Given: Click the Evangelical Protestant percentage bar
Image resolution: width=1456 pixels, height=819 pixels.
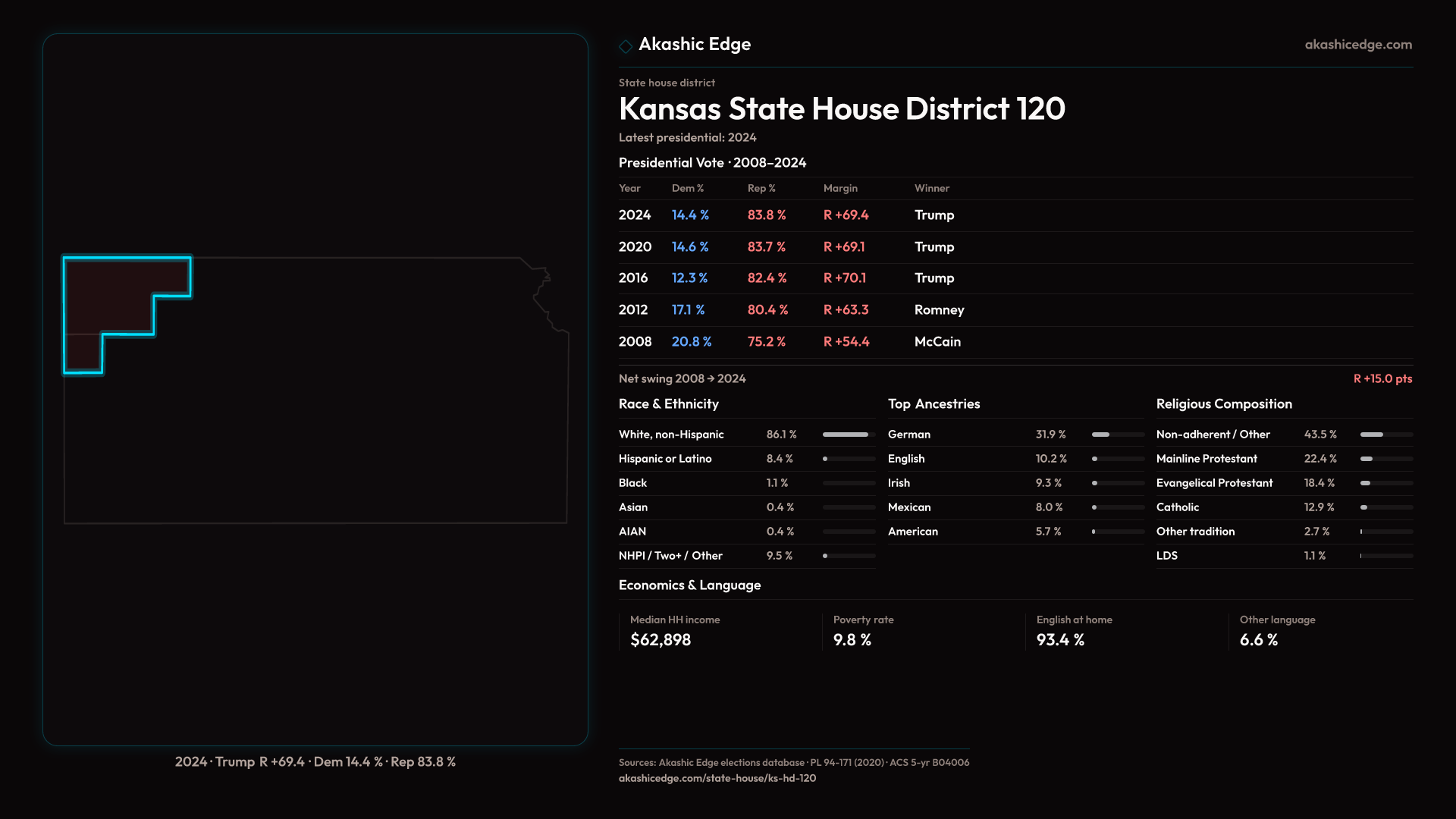Looking at the screenshot, I should click(1385, 483).
